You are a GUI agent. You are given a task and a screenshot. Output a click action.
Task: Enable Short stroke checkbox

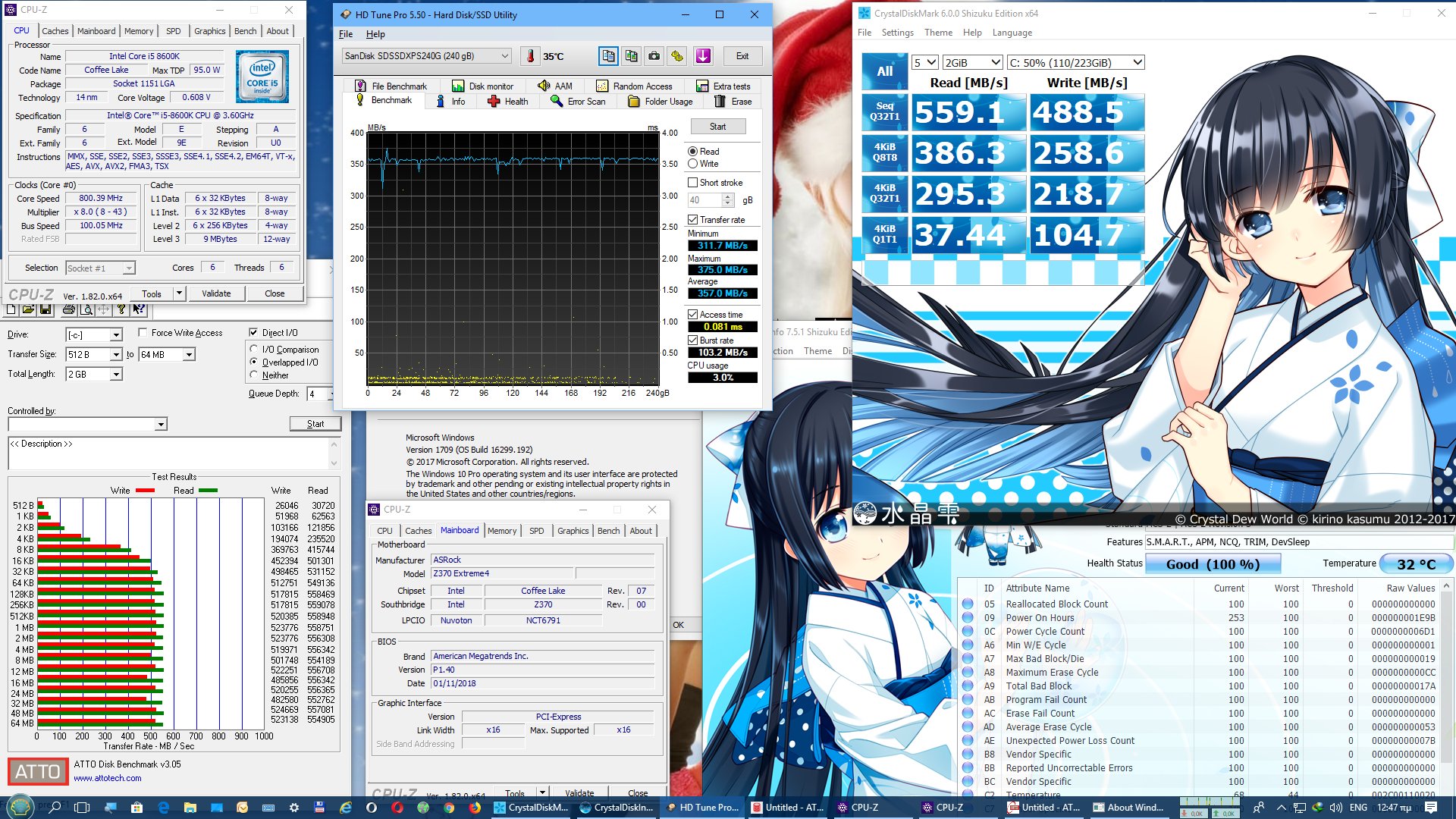click(x=692, y=183)
